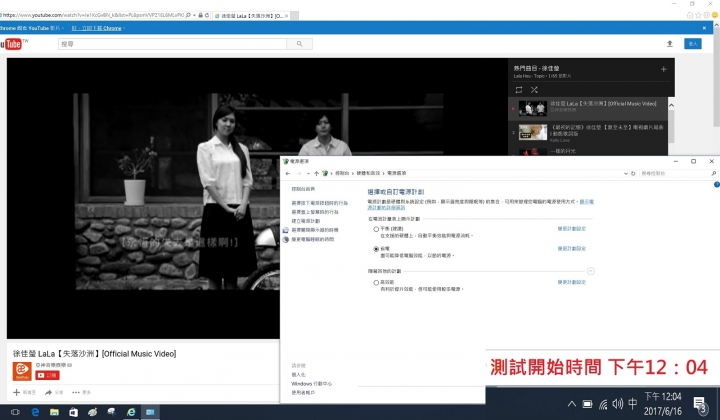Click playlist scroll-up arrow
This screenshot has height=420, width=720.
point(671,105)
